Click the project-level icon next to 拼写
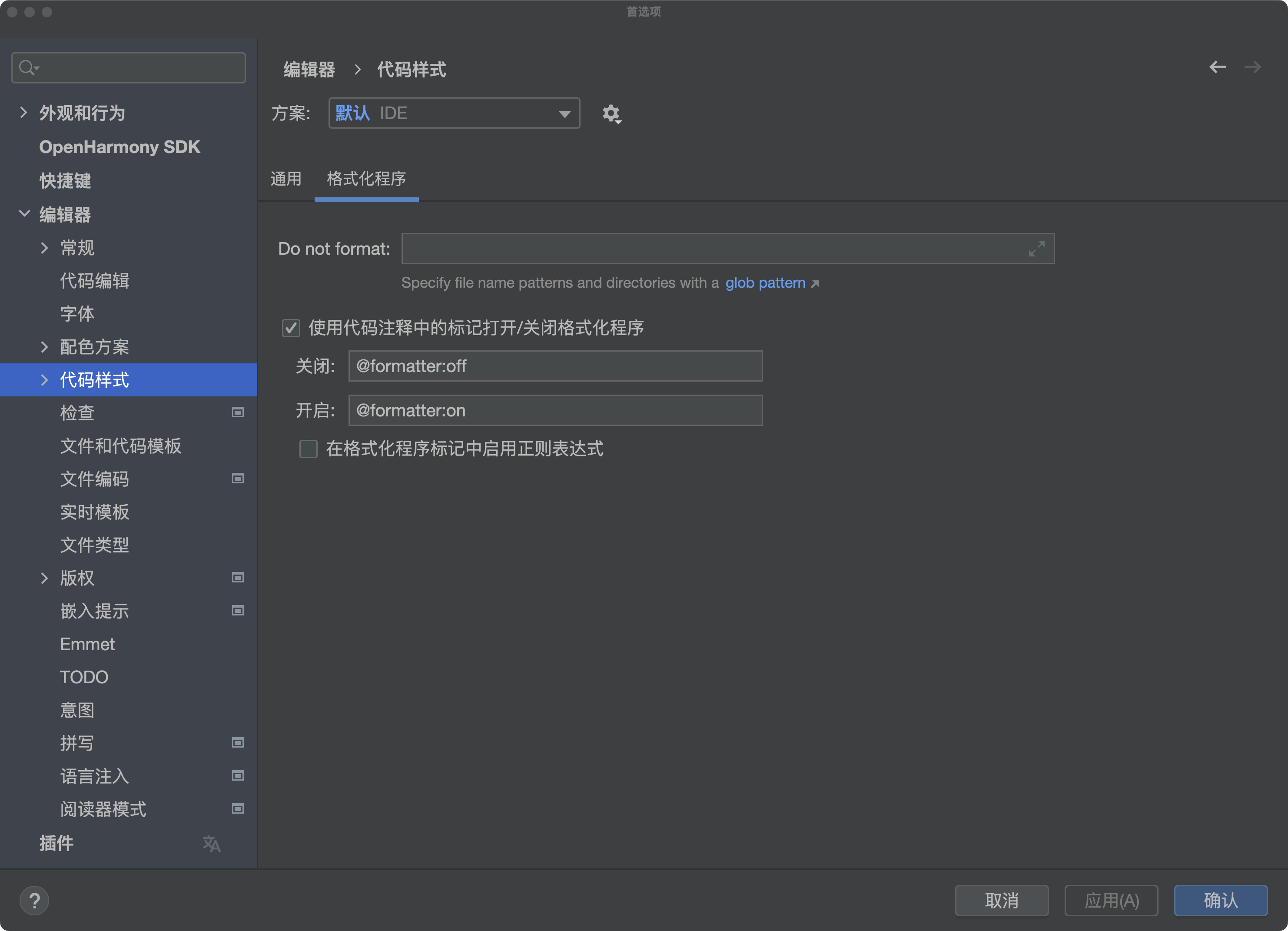The image size is (1288, 931). click(x=238, y=743)
